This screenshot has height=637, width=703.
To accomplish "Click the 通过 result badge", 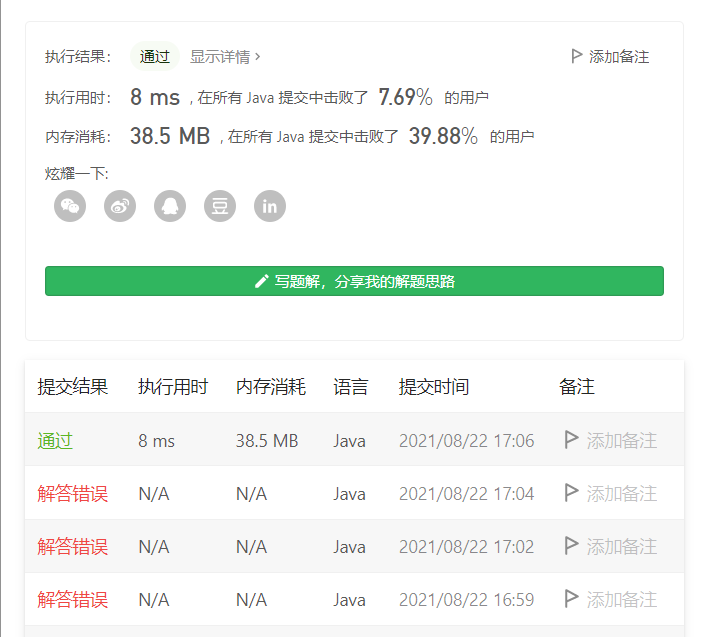I will pyautogui.click(x=155, y=56).
